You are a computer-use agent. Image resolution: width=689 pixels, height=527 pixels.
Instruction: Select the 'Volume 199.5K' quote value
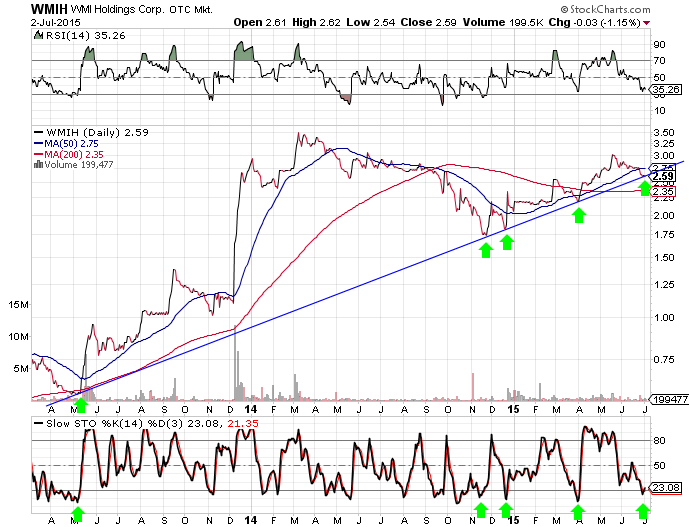(x=503, y=22)
